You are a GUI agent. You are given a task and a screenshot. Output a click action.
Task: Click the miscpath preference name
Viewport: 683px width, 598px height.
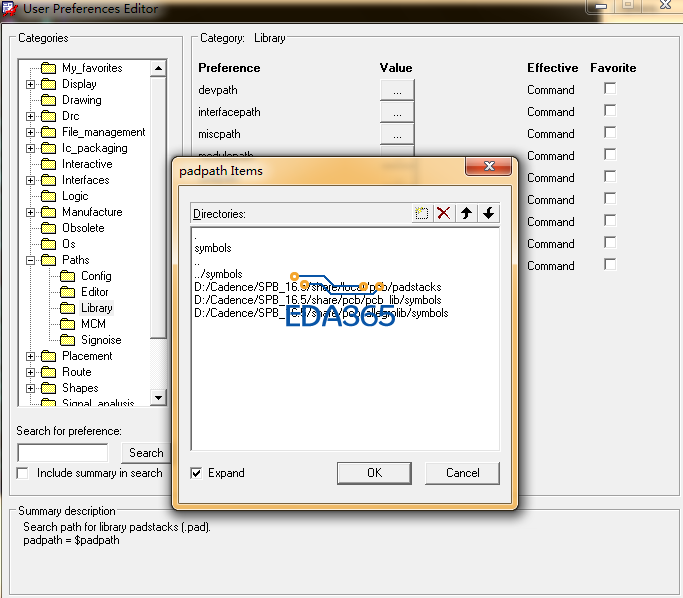(x=219, y=134)
